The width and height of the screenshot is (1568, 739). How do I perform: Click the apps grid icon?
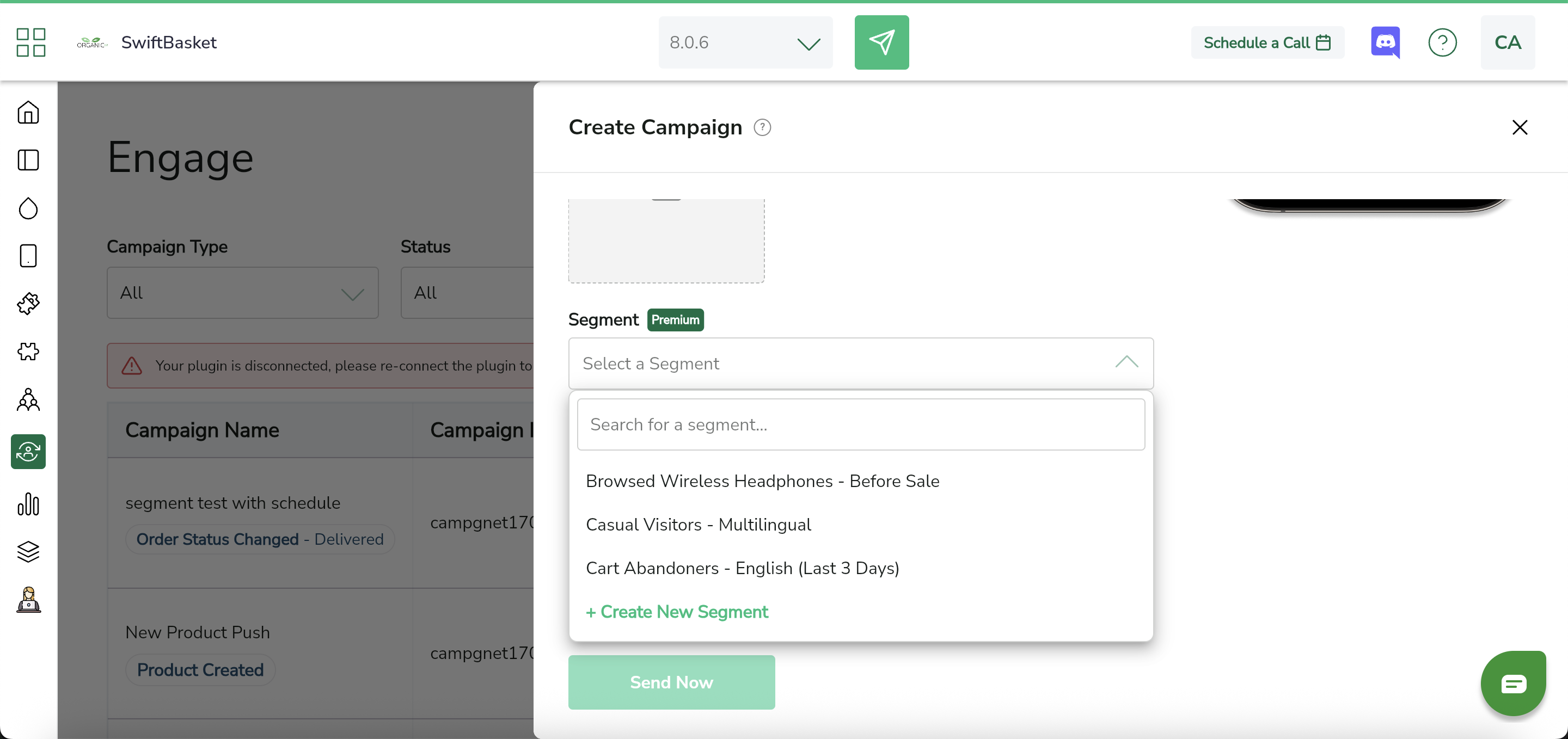pyautogui.click(x=30, y=42)
